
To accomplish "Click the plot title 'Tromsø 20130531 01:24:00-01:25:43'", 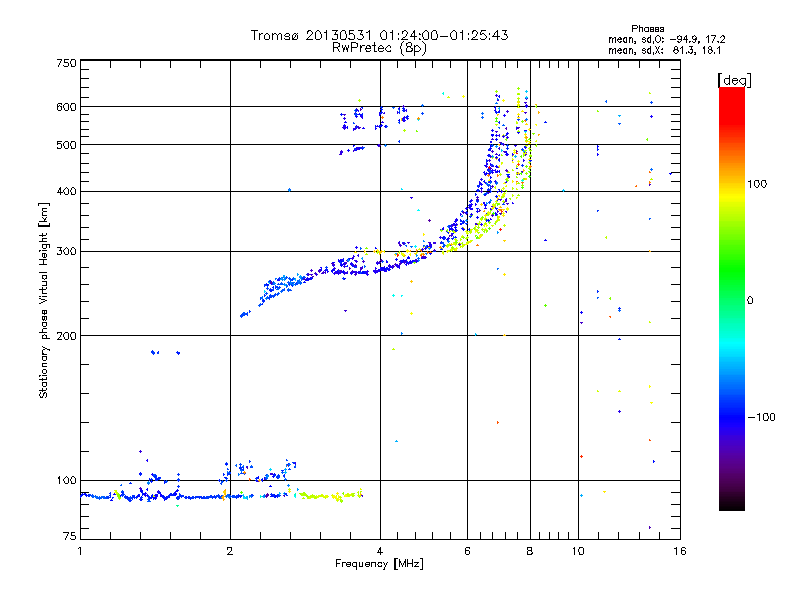I will click(x=379, y=35).
